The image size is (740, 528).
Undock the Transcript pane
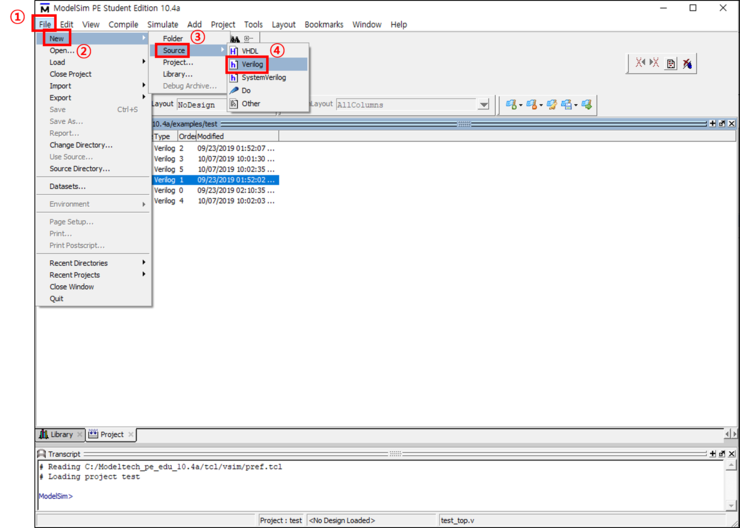(722, 453)
